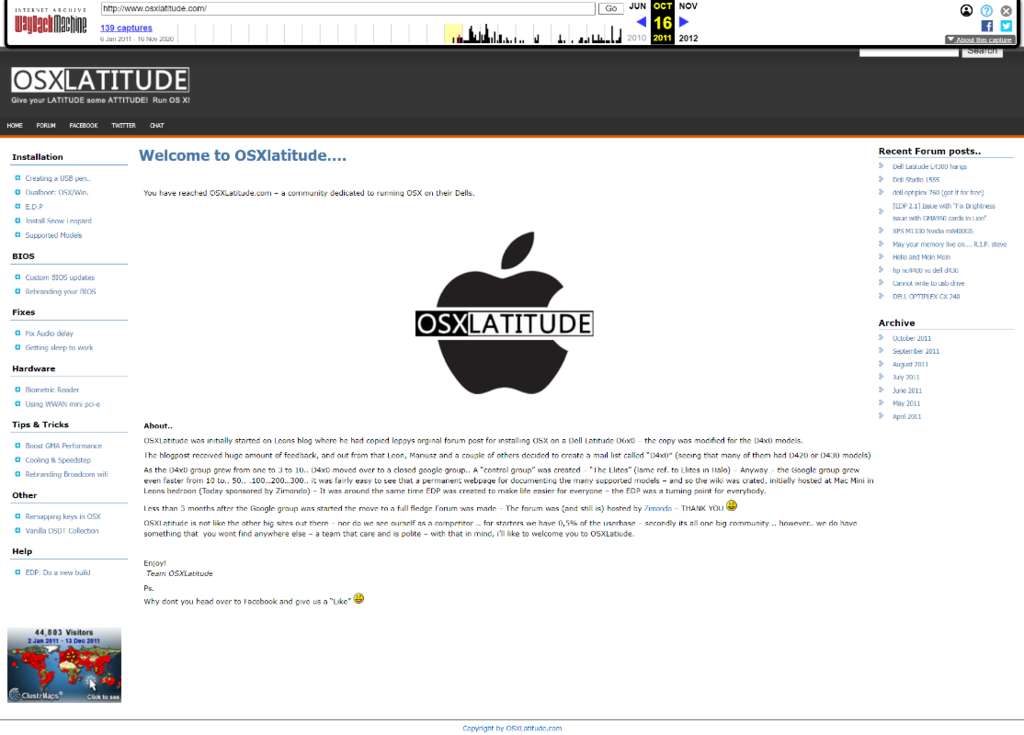Click the Wayback URL input field

point(347,8)
